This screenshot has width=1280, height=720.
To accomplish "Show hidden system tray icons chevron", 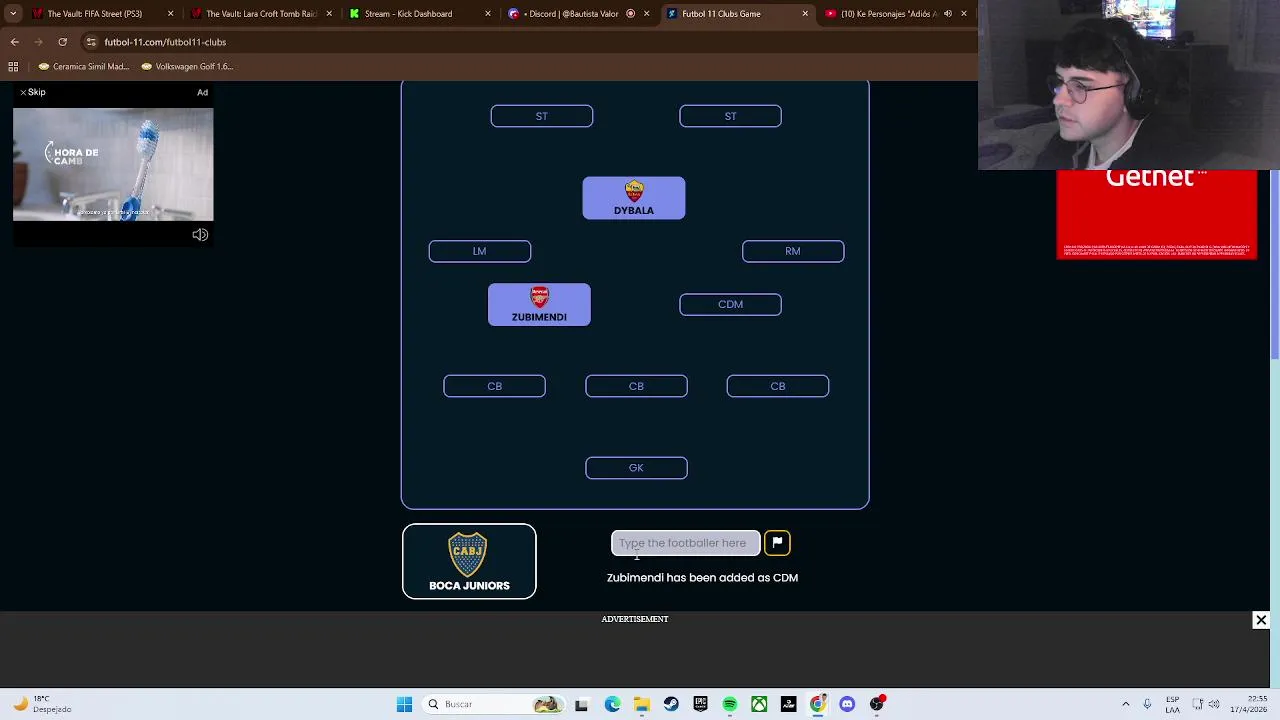I will 1125,704.
